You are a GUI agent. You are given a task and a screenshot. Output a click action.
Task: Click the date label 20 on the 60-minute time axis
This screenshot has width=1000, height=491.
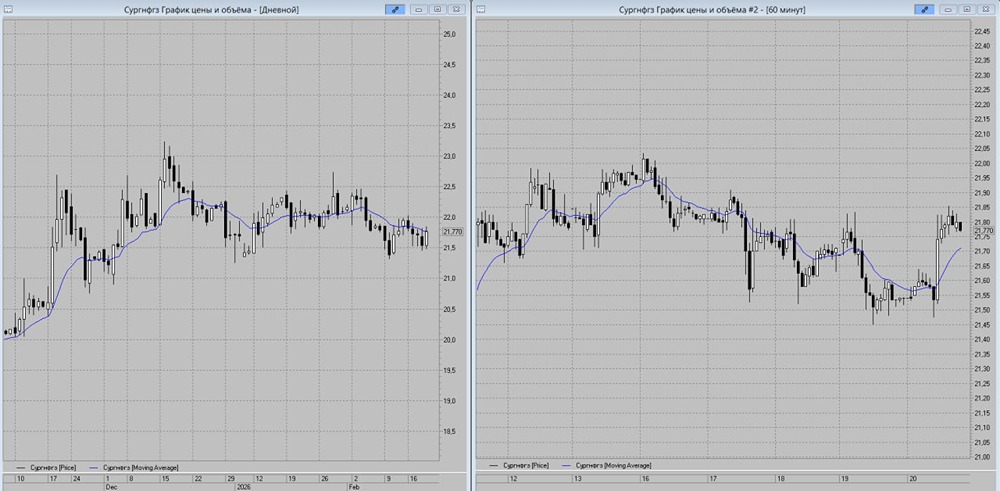tap(913, 478)
